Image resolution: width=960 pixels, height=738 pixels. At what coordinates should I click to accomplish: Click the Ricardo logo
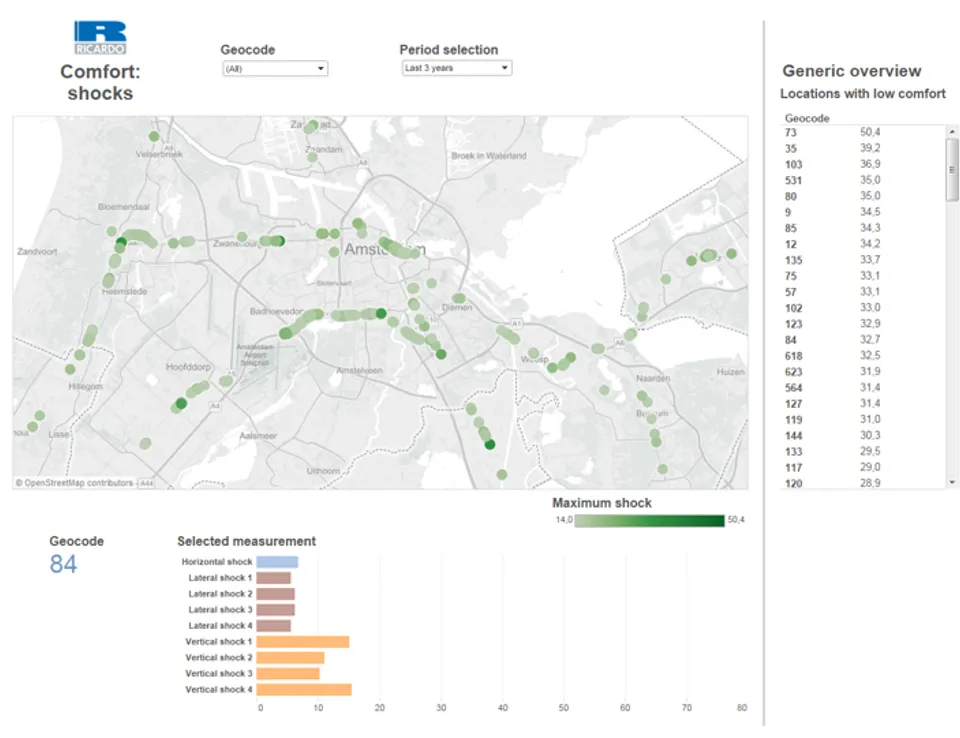point(99,38)
